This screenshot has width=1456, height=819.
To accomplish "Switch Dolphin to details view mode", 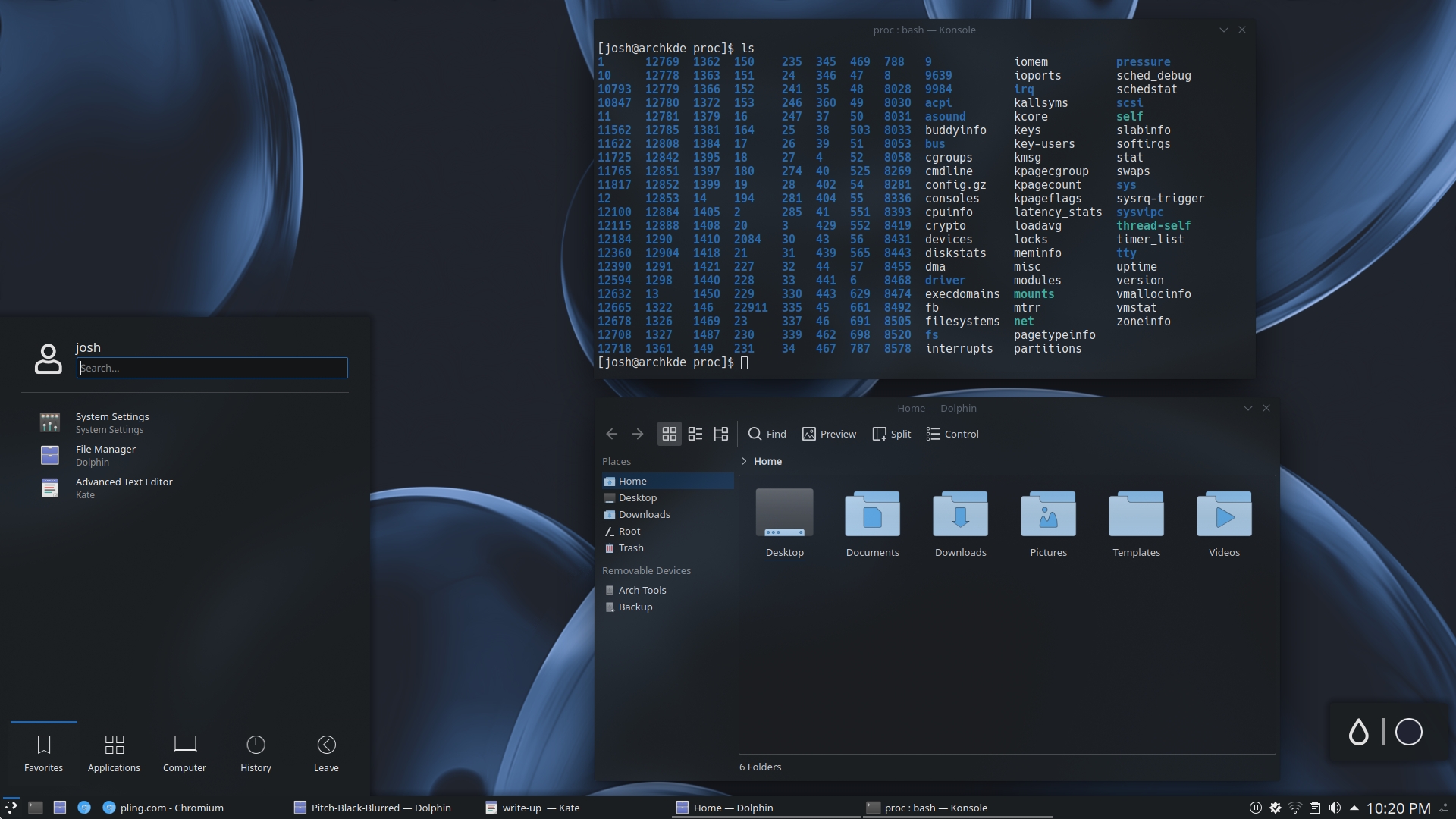I will [x=720, y=434].
